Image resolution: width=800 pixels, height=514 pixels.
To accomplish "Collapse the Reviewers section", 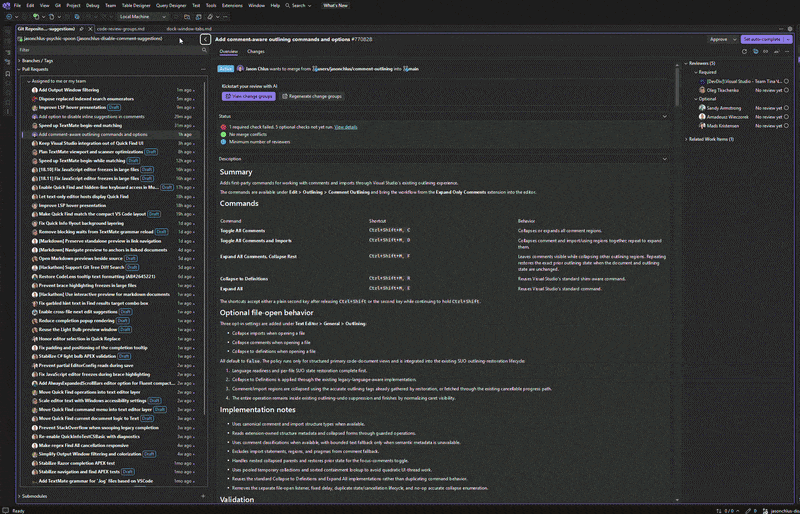I will click(x=686, y=64).
